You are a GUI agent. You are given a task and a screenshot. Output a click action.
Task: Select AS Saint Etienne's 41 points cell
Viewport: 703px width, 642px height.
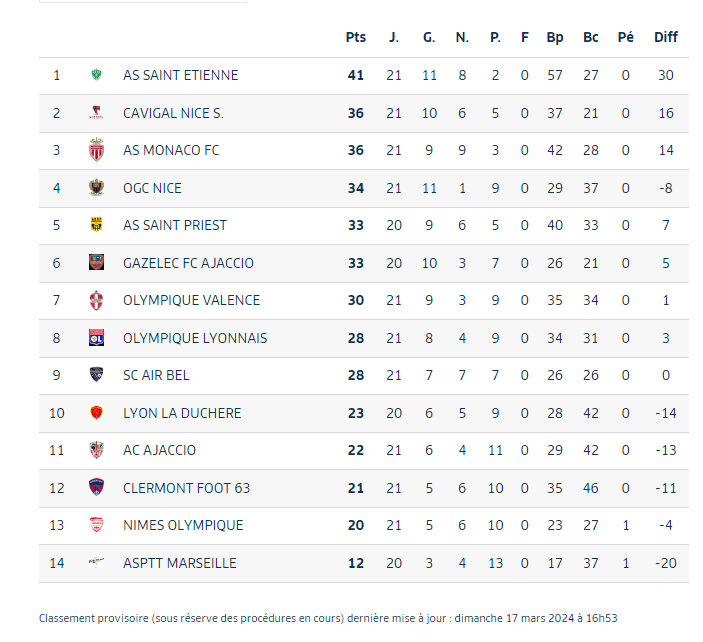point(356,75)
